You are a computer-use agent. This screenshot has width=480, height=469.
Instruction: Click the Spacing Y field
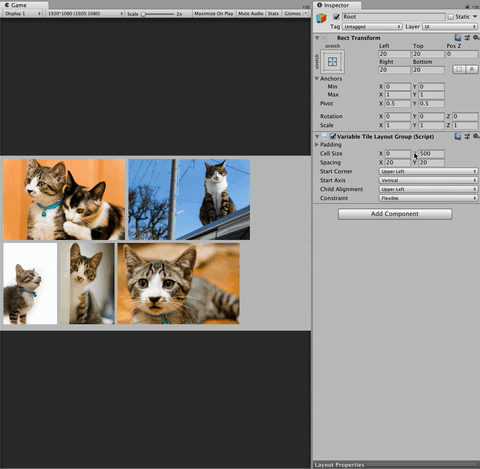[431, 163]
